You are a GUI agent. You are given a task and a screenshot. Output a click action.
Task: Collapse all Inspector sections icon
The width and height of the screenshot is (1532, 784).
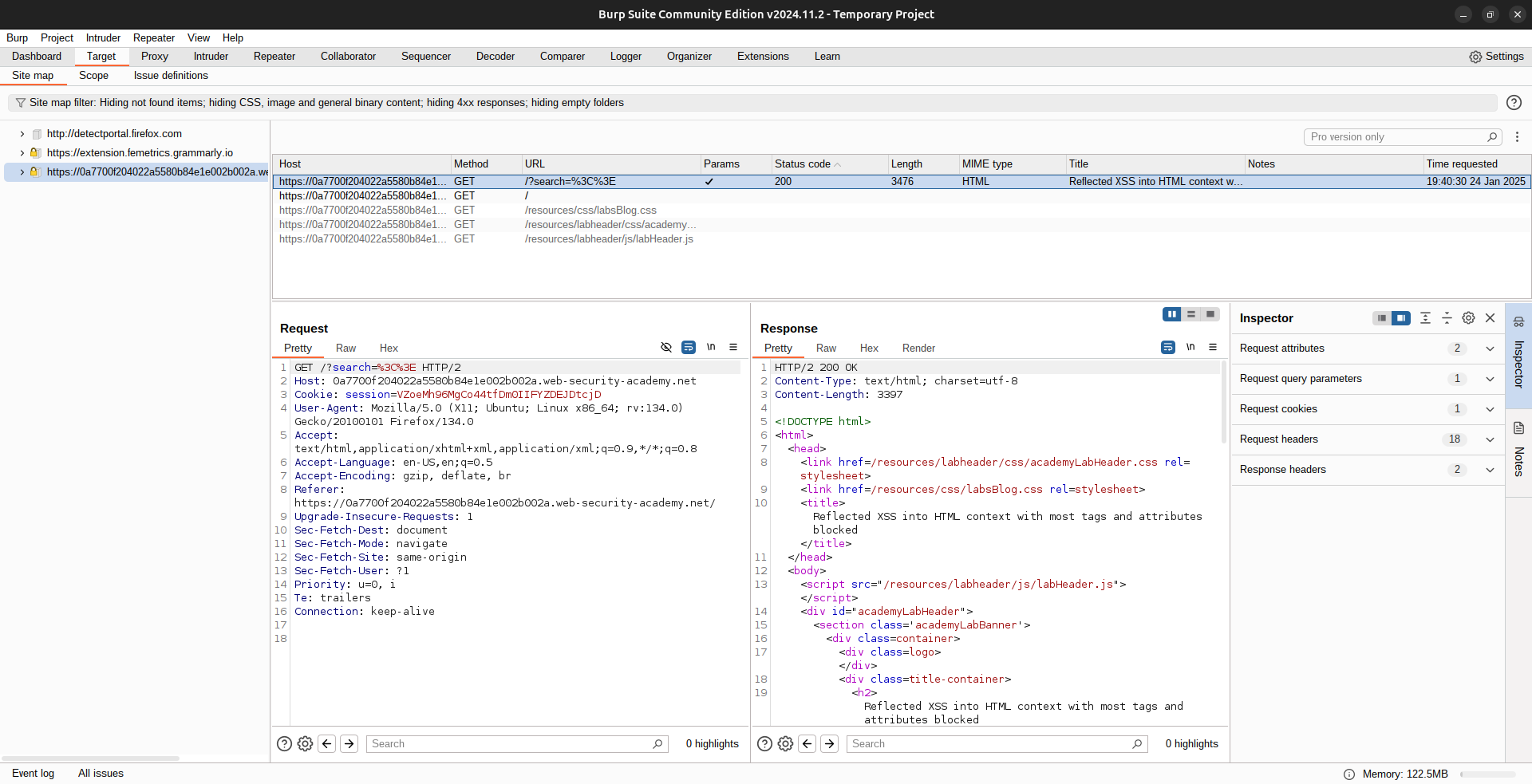[x=1447, y=318]
